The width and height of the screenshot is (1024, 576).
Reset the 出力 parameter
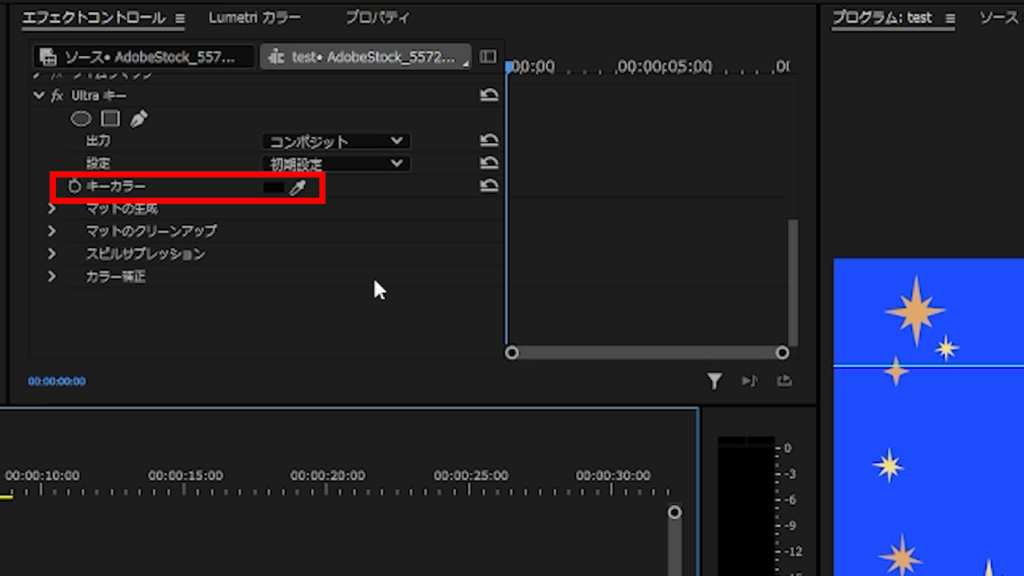pyautogui.click(x=489, y=140)
